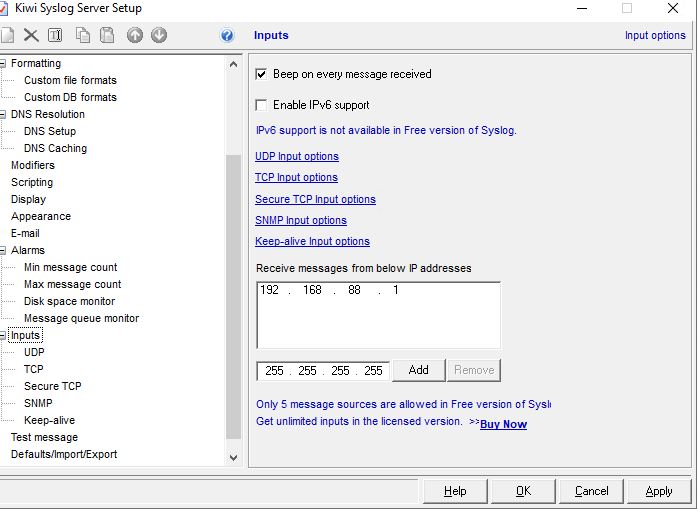Collapse the Inputs tree node
The image size is (697, 509).
tap(3, 336)
